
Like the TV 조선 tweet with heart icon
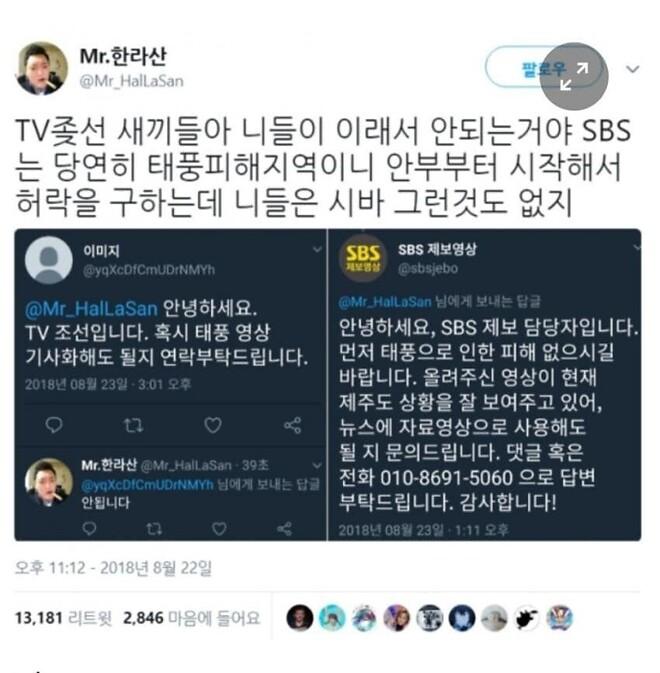(213, 425)
